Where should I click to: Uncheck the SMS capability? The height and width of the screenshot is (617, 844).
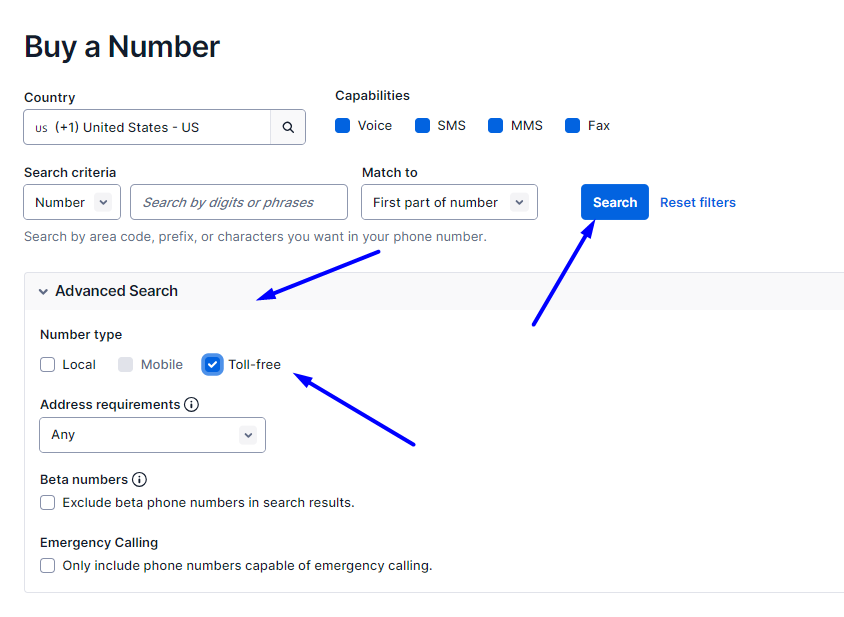[x=422, y=126]
